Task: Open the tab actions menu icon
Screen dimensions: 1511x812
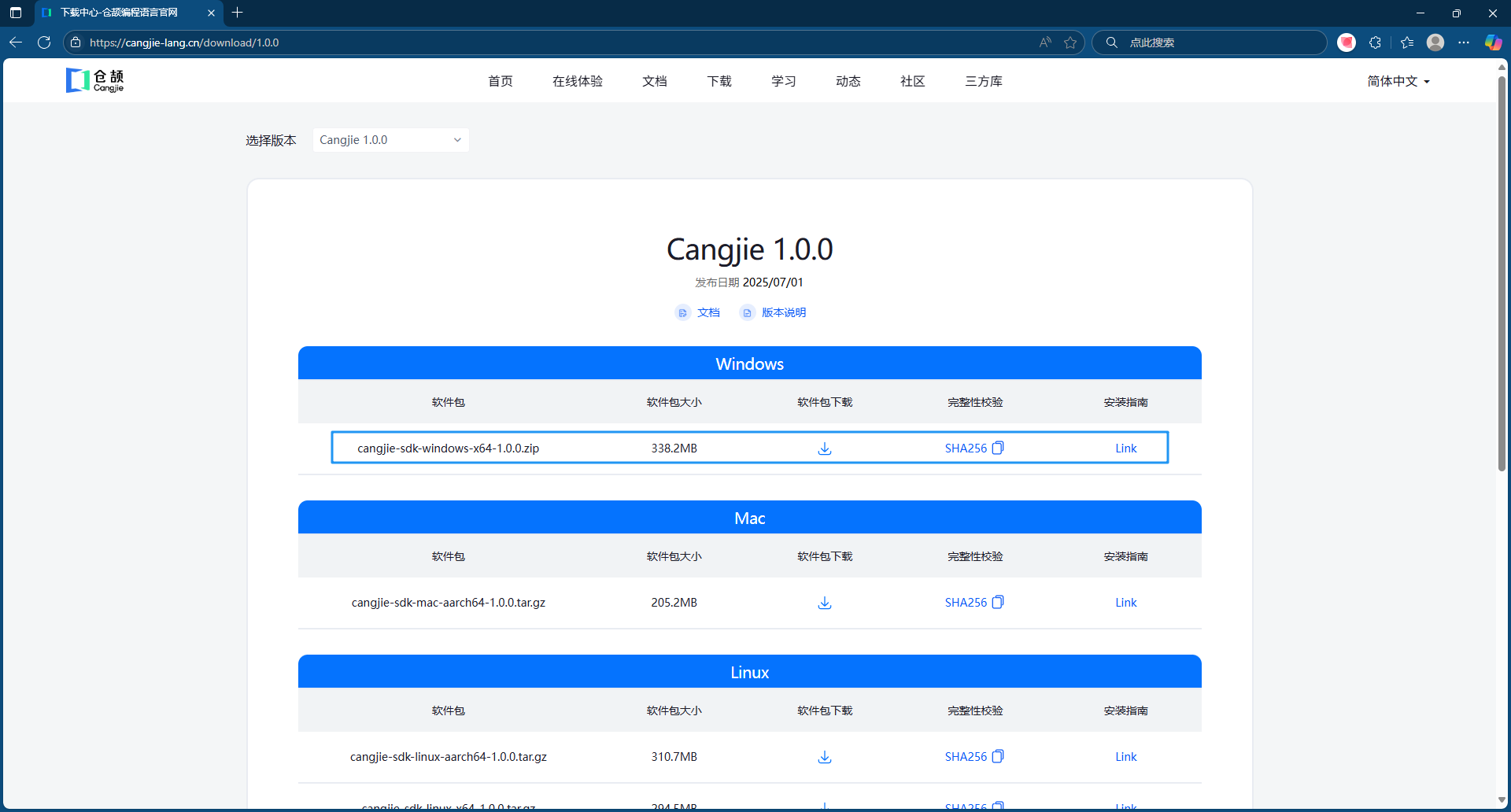Action: coord(16,13)
